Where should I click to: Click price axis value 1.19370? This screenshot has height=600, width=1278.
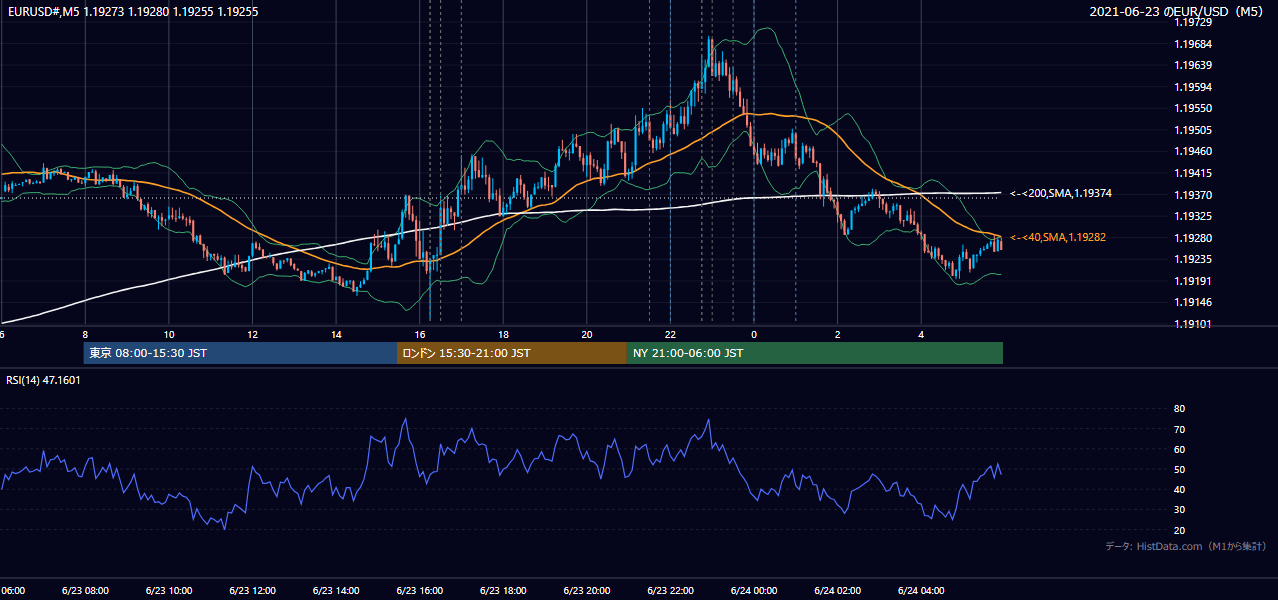coord(1192,195)
